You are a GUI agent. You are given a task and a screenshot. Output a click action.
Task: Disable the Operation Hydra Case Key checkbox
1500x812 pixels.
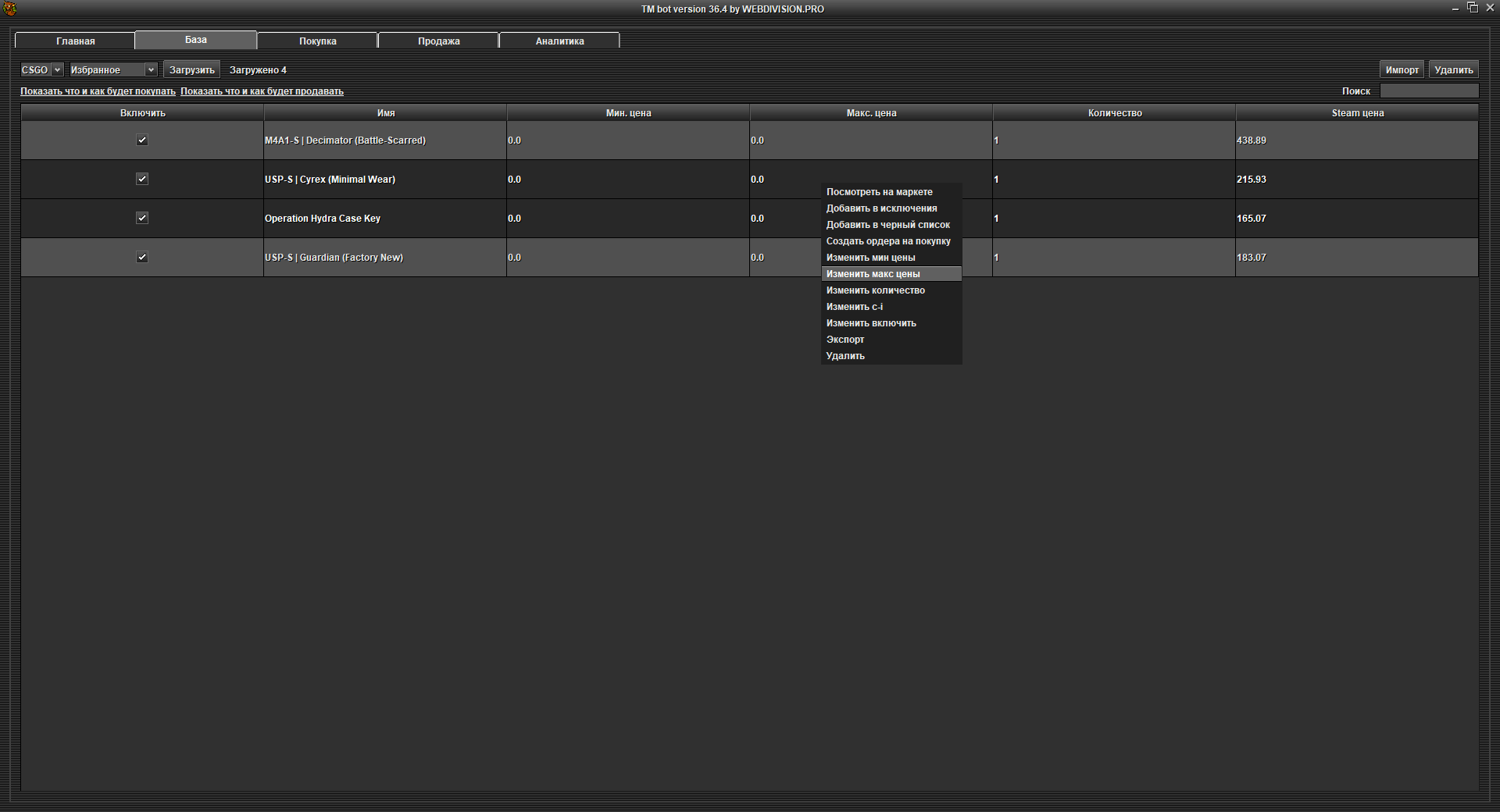pyautogui.click(x=142, y=219)
